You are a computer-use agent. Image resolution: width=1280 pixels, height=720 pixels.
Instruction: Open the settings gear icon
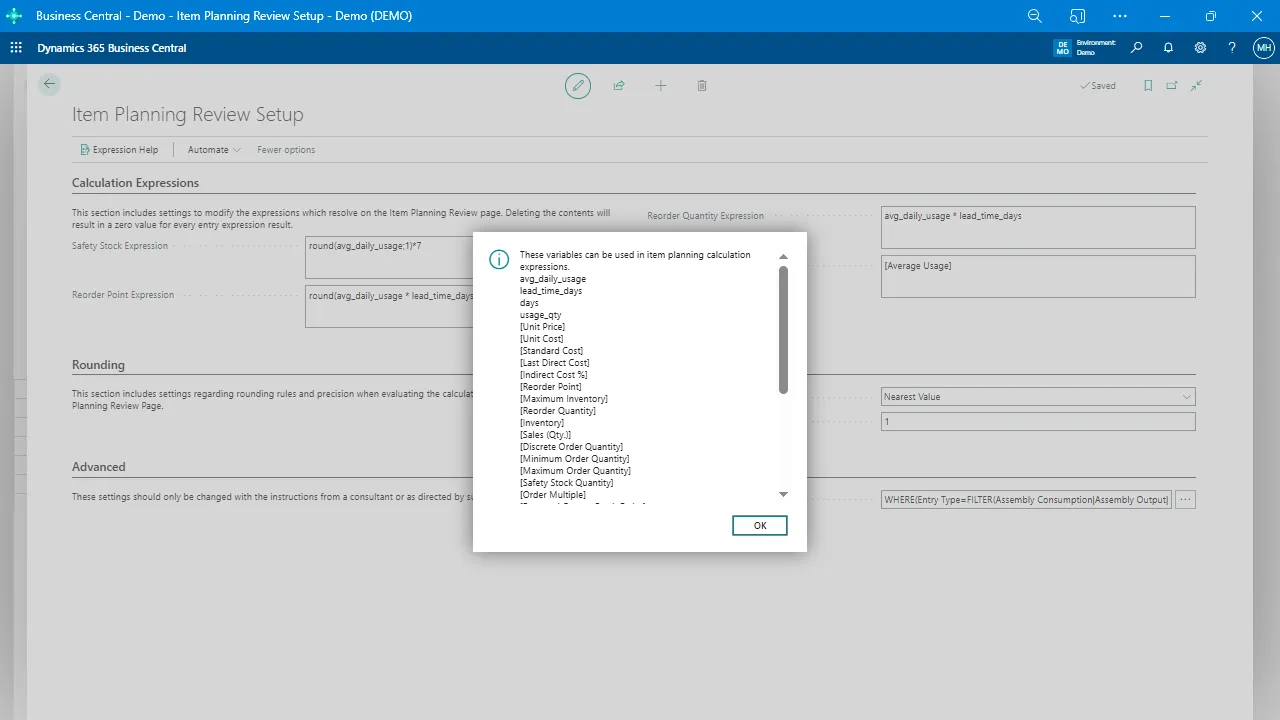(x=1200, y=48)
